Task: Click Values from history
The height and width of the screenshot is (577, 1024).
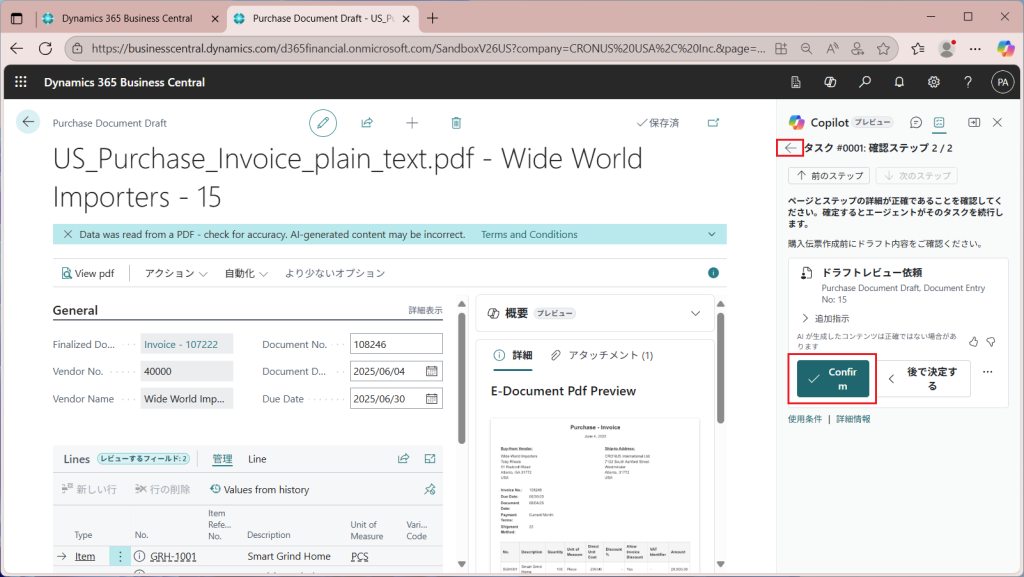Action: coord(259,490)
